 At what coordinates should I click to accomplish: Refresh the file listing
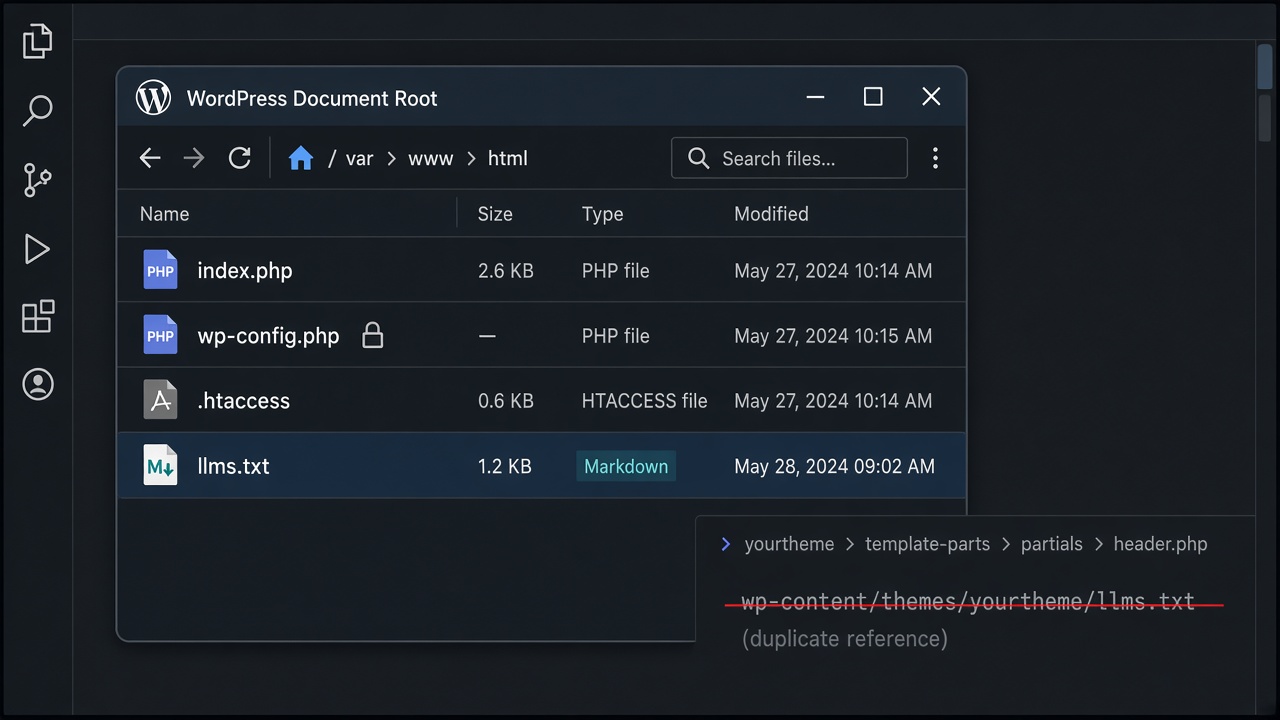coord(239,158)
